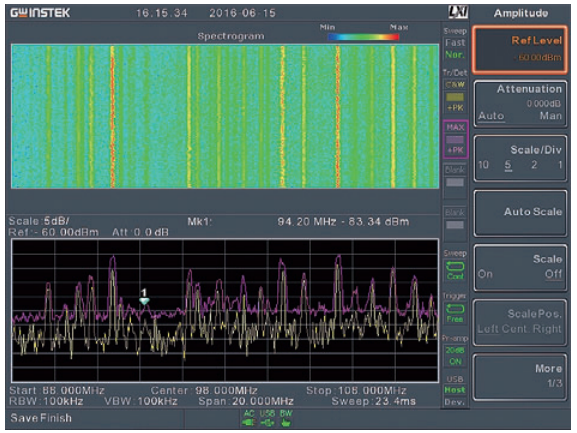
Task: Click the 2016-06-15 date display
Action: pos(243,13)
